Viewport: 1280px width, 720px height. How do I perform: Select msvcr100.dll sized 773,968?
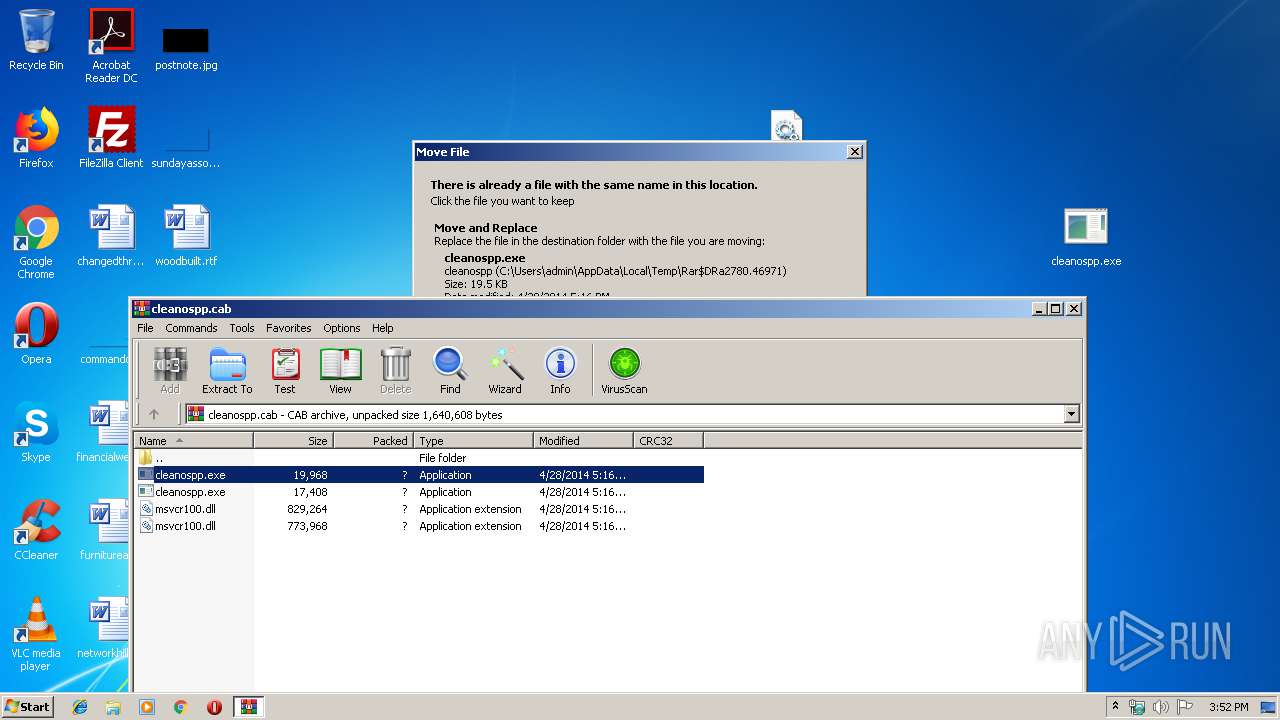(x=419, y=526)
